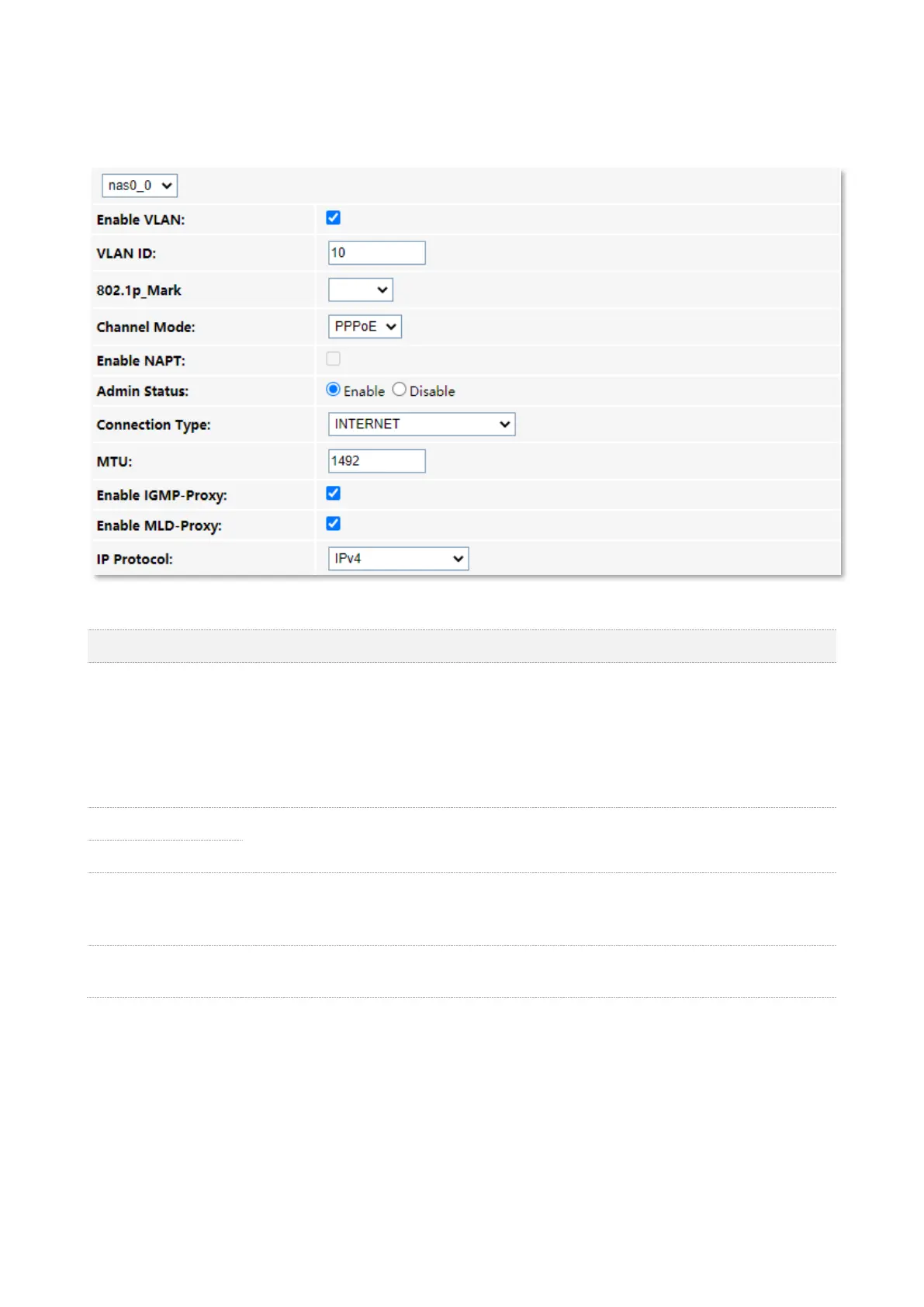The height and width of the screenshot is (1307, 924).
Task: Click the Channel Mode: label
Action: 146,328
